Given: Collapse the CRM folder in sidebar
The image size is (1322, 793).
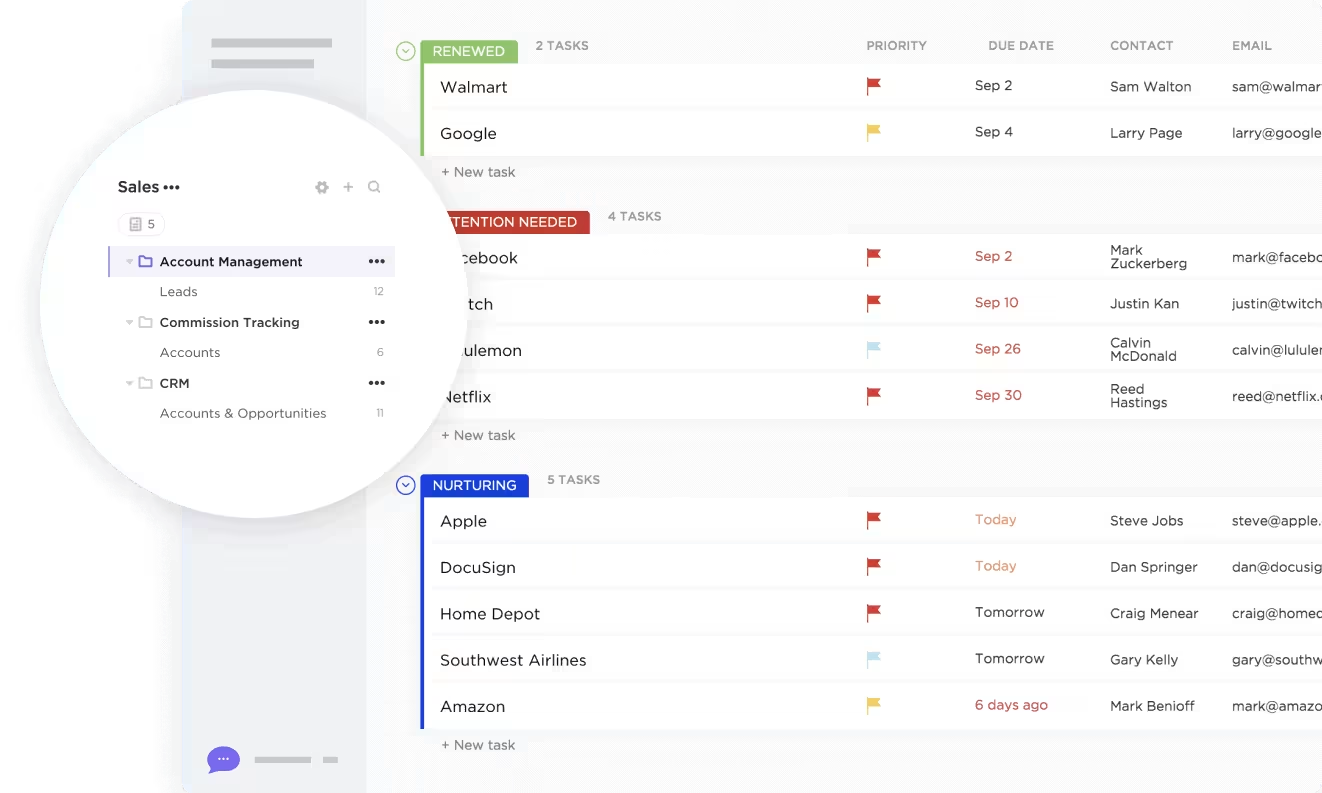Looking at the screenshot, I should (129, 383).
